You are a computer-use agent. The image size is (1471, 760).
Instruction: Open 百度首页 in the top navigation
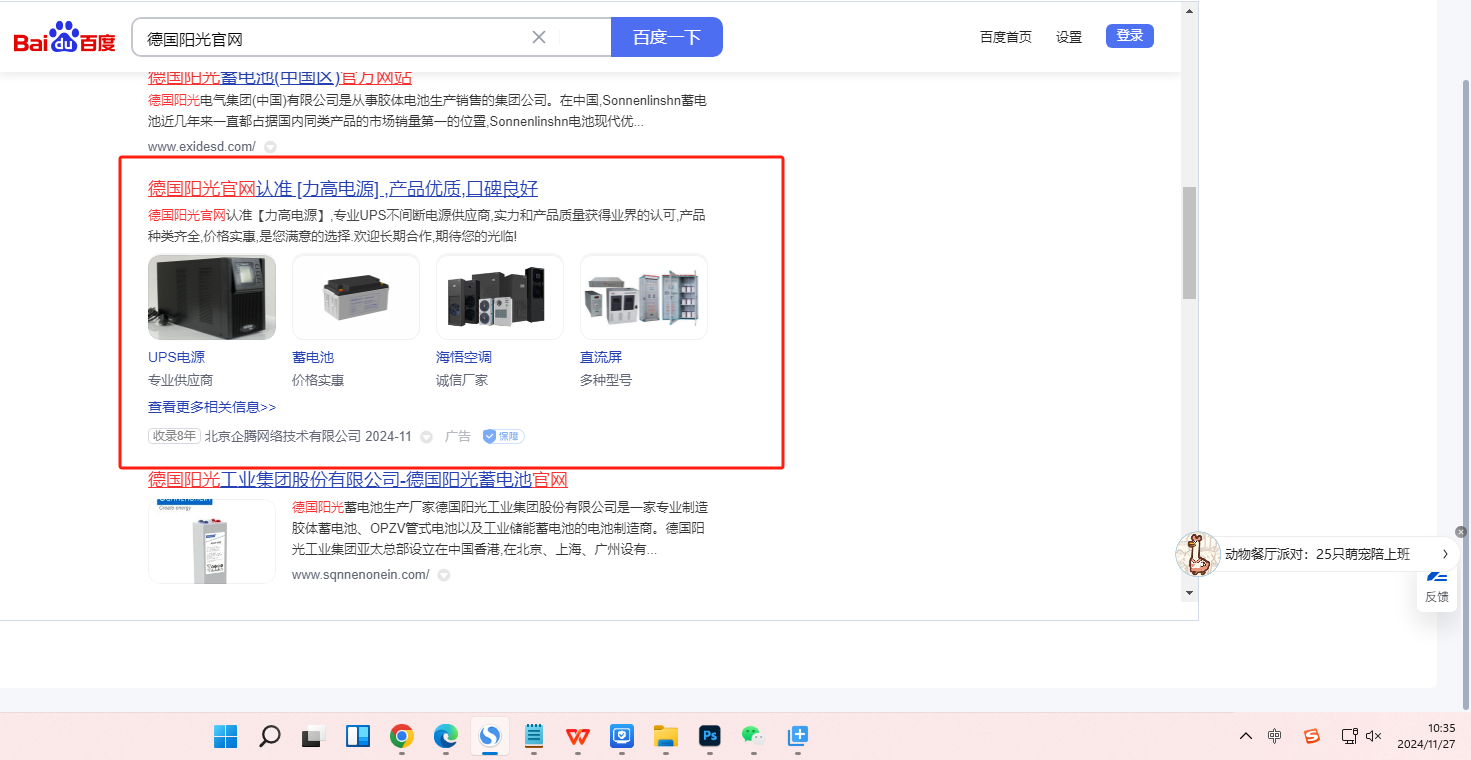tap(1005, 37)
